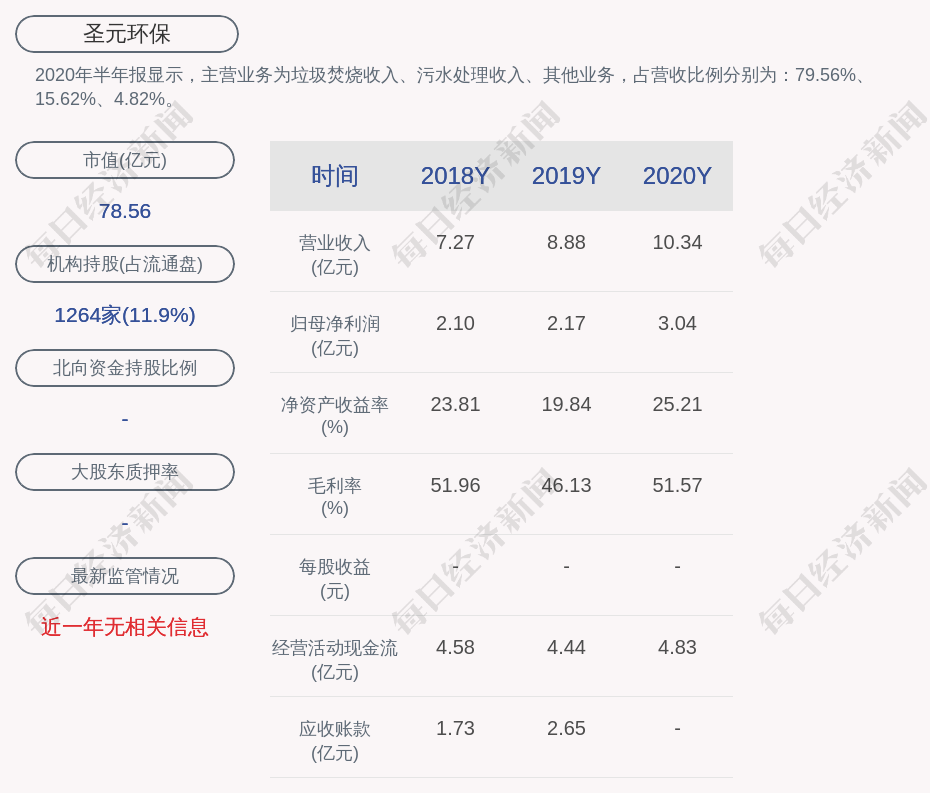Screen dimensions: 930x793
Task: Click revenue value 10.34
Action: tap(677, 243)
